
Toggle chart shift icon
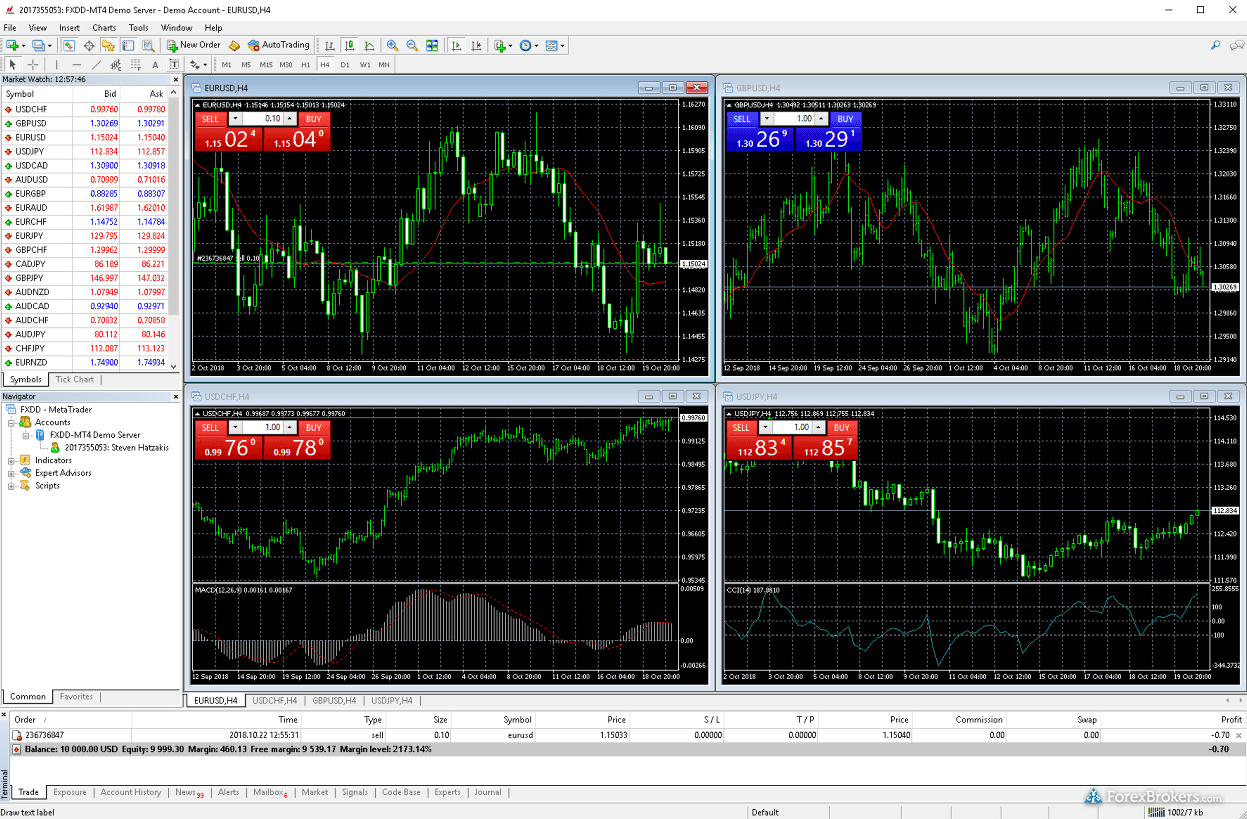tap(476, 45)
